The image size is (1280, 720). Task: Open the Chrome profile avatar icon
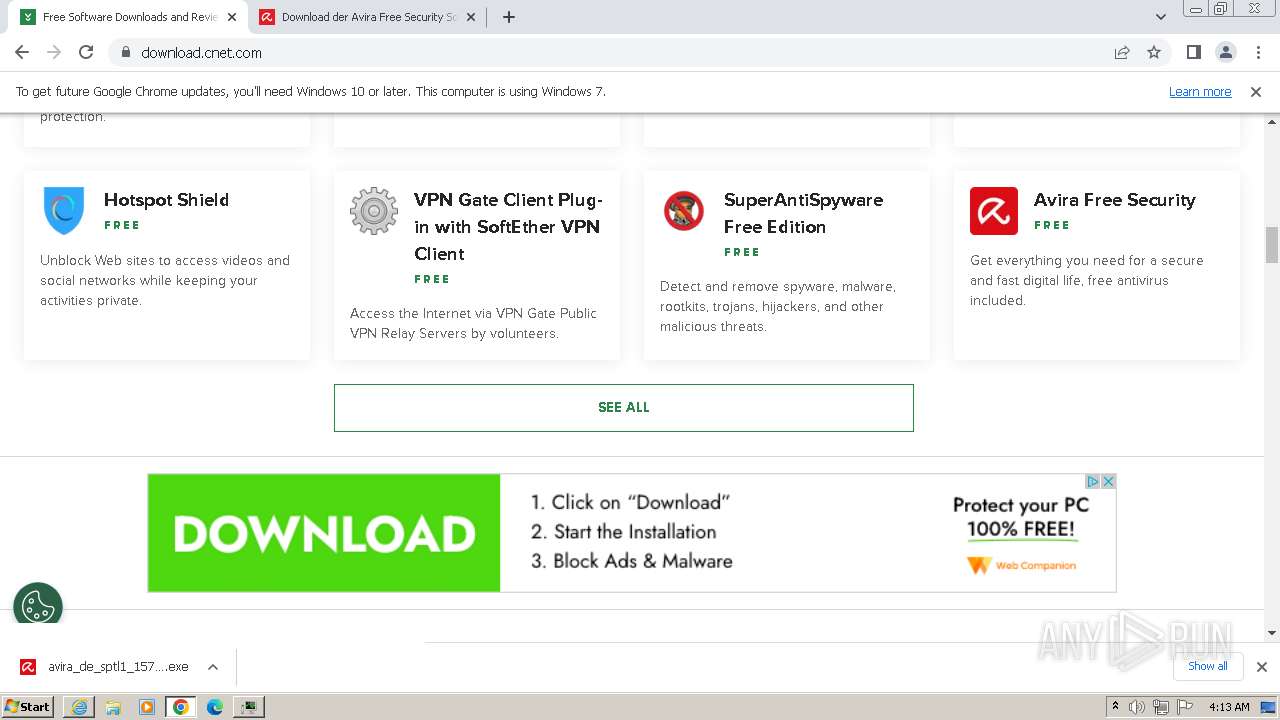point(1225,52)
